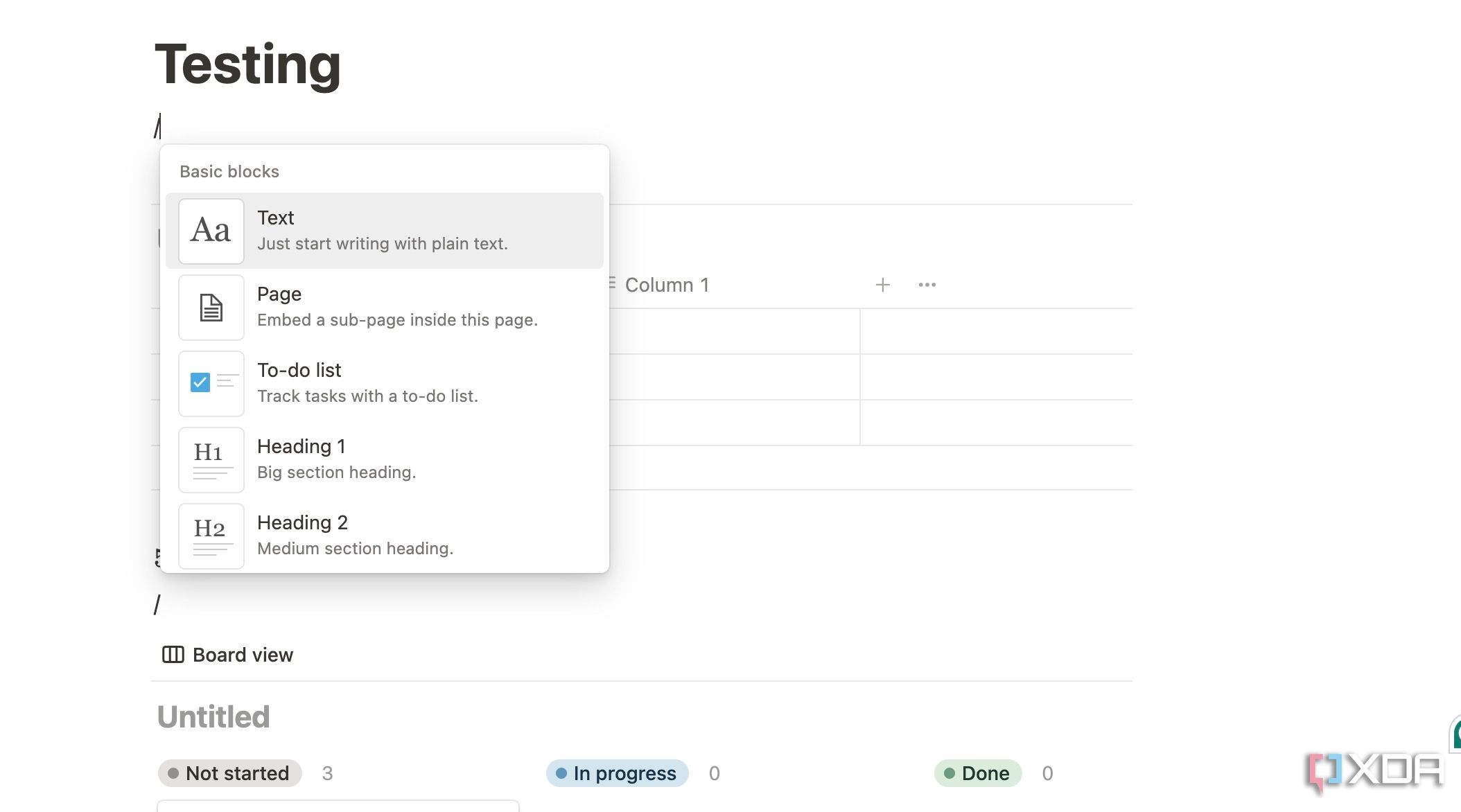Click the Board view icon
The image size is (1461, 812).
[173, 653]
